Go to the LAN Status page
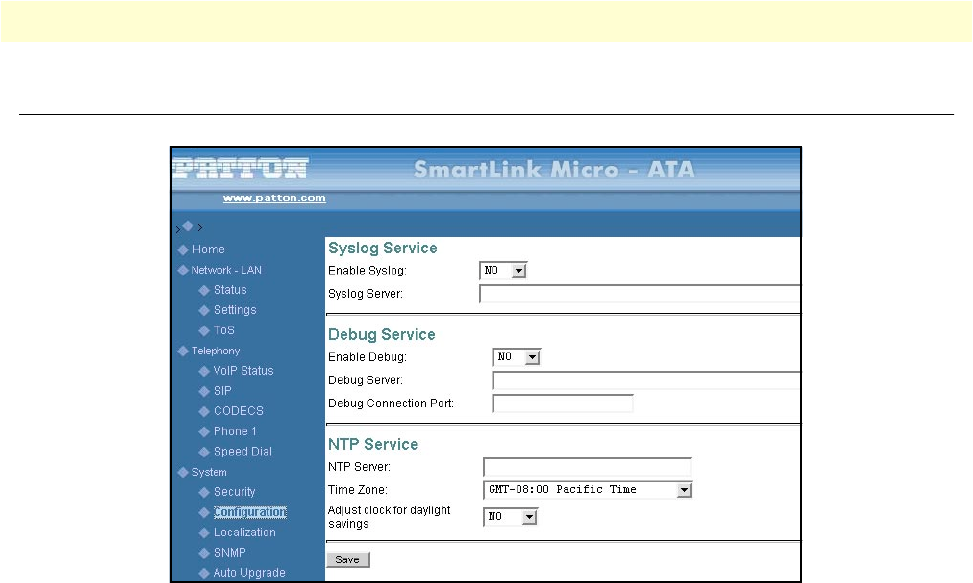This screenshot has width=973, height=583. click(x=230, y=290)
